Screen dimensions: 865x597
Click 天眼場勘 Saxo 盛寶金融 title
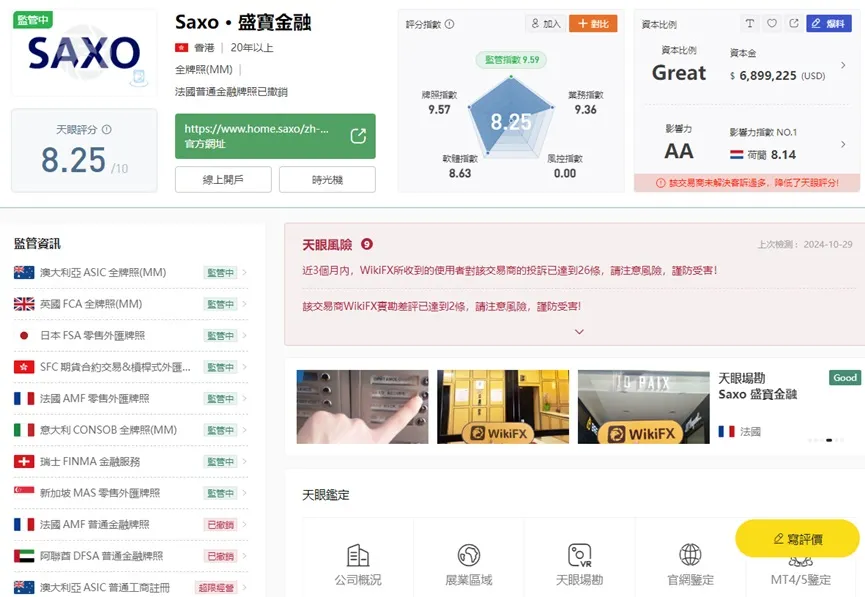pyautogui.click(x=757, y=386)
